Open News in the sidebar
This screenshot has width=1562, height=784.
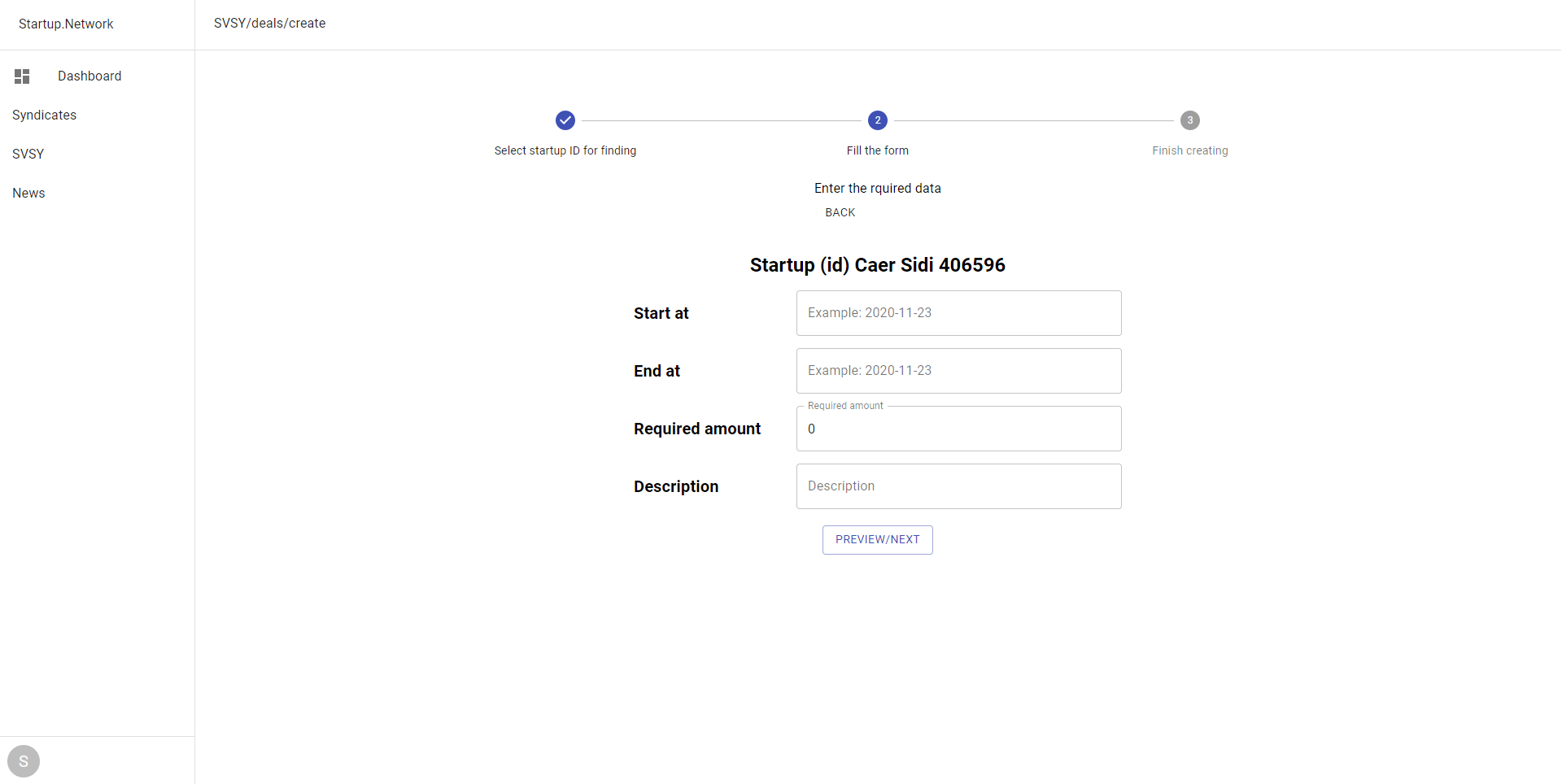pos(28,194)
